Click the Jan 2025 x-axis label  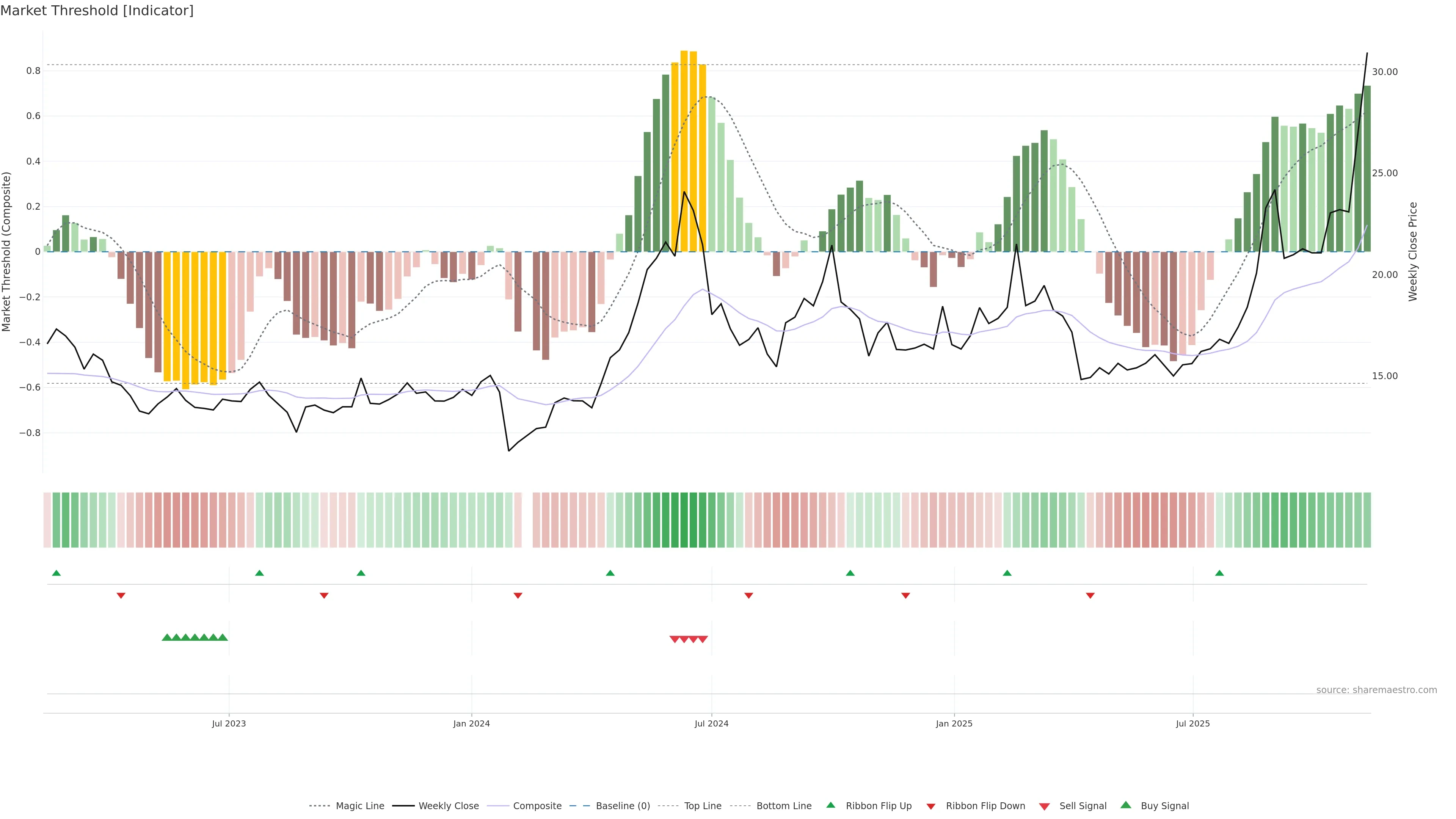click(954, 723)
